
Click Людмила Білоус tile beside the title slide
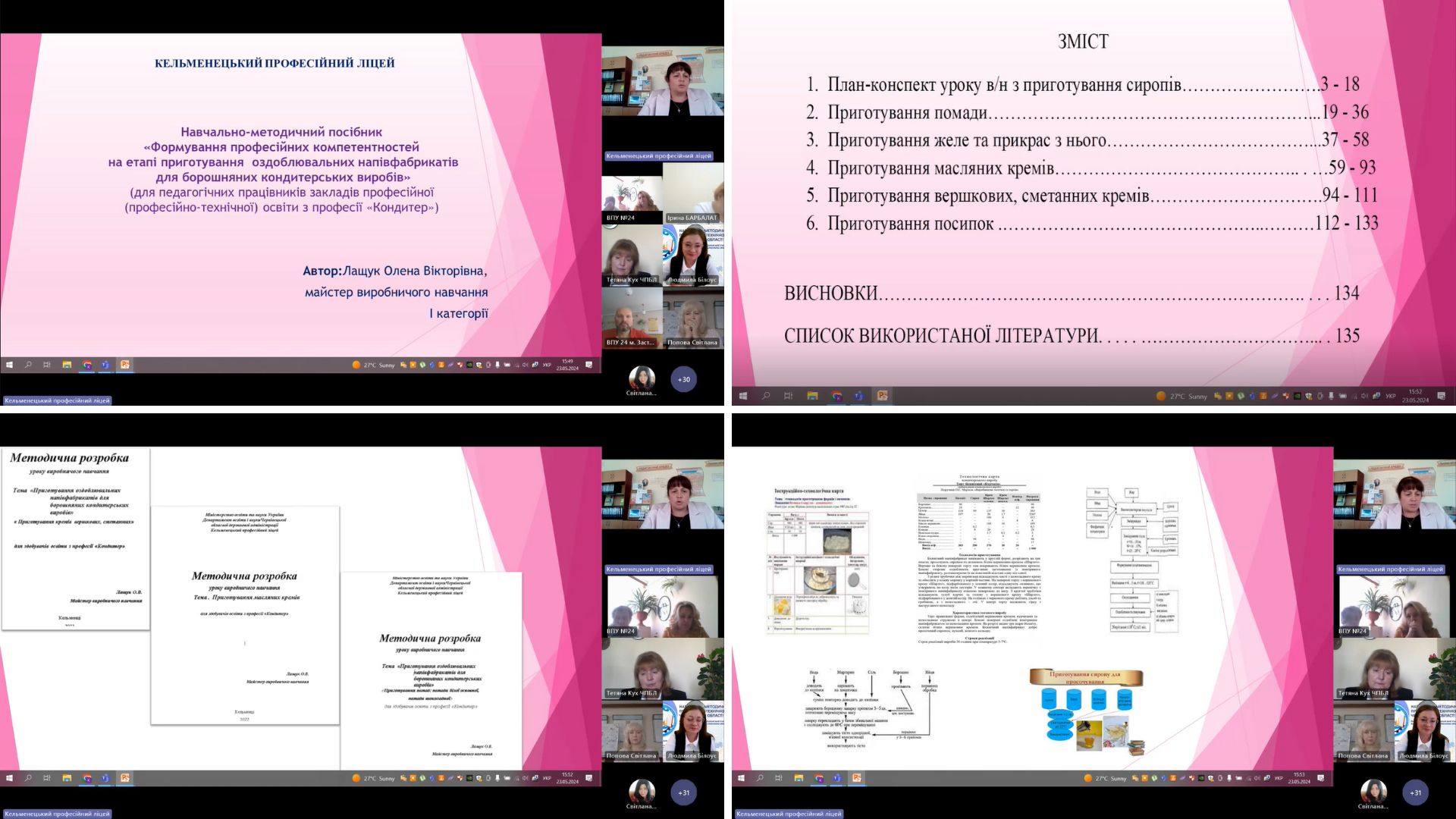click(693, 256)
